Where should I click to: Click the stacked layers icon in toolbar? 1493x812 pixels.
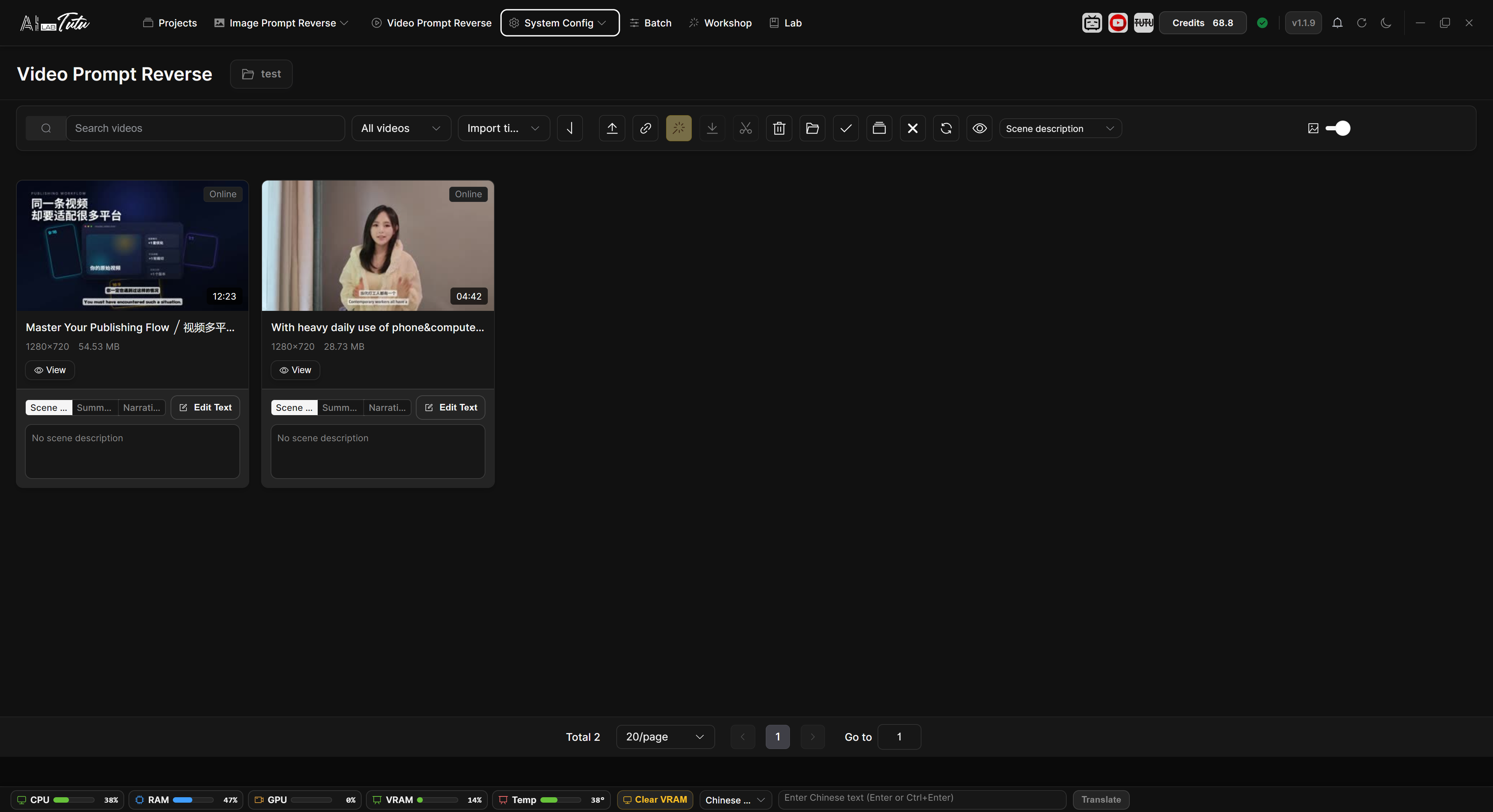[879, 128]
